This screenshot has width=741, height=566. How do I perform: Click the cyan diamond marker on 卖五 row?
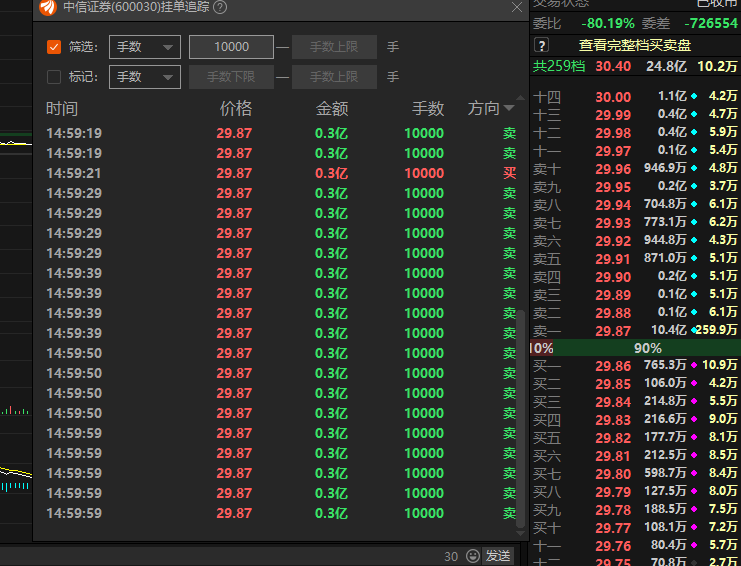[694, 258]
